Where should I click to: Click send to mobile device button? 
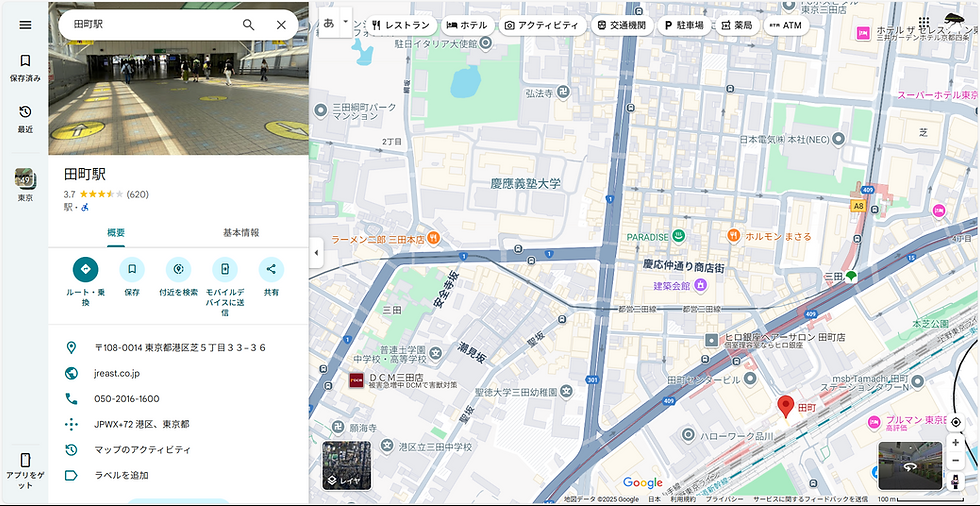(225, 269)
